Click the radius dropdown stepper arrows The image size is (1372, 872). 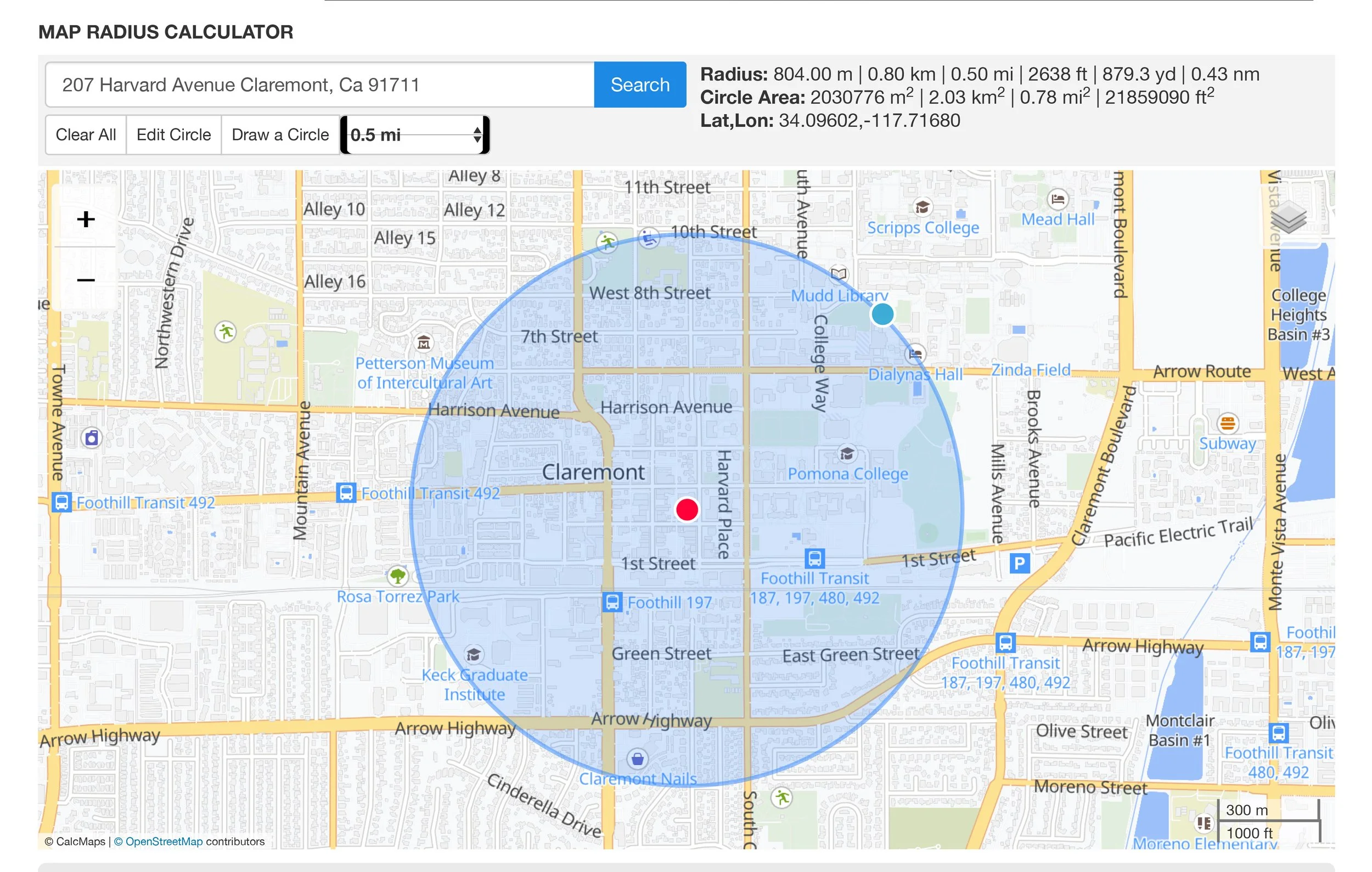click(x=477, y=135)
